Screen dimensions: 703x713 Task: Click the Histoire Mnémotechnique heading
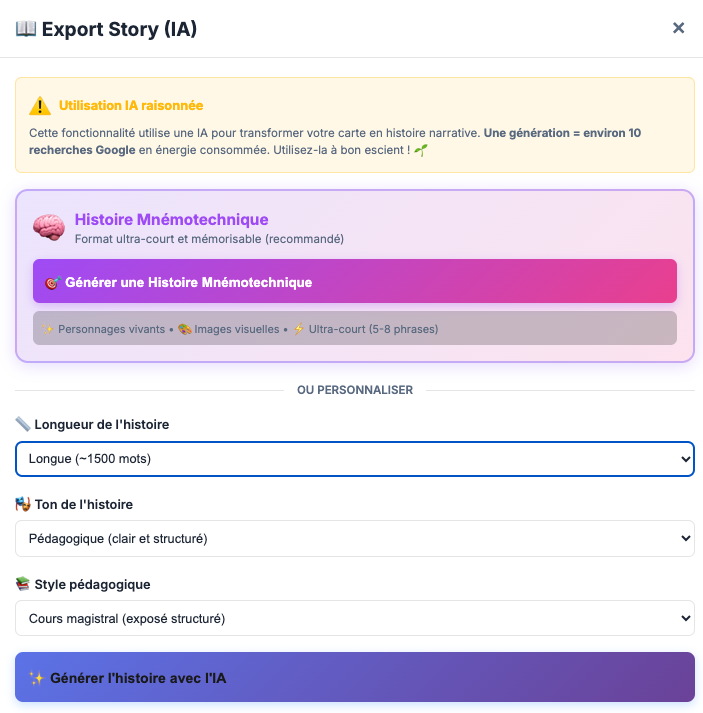(x=171, y=219)
